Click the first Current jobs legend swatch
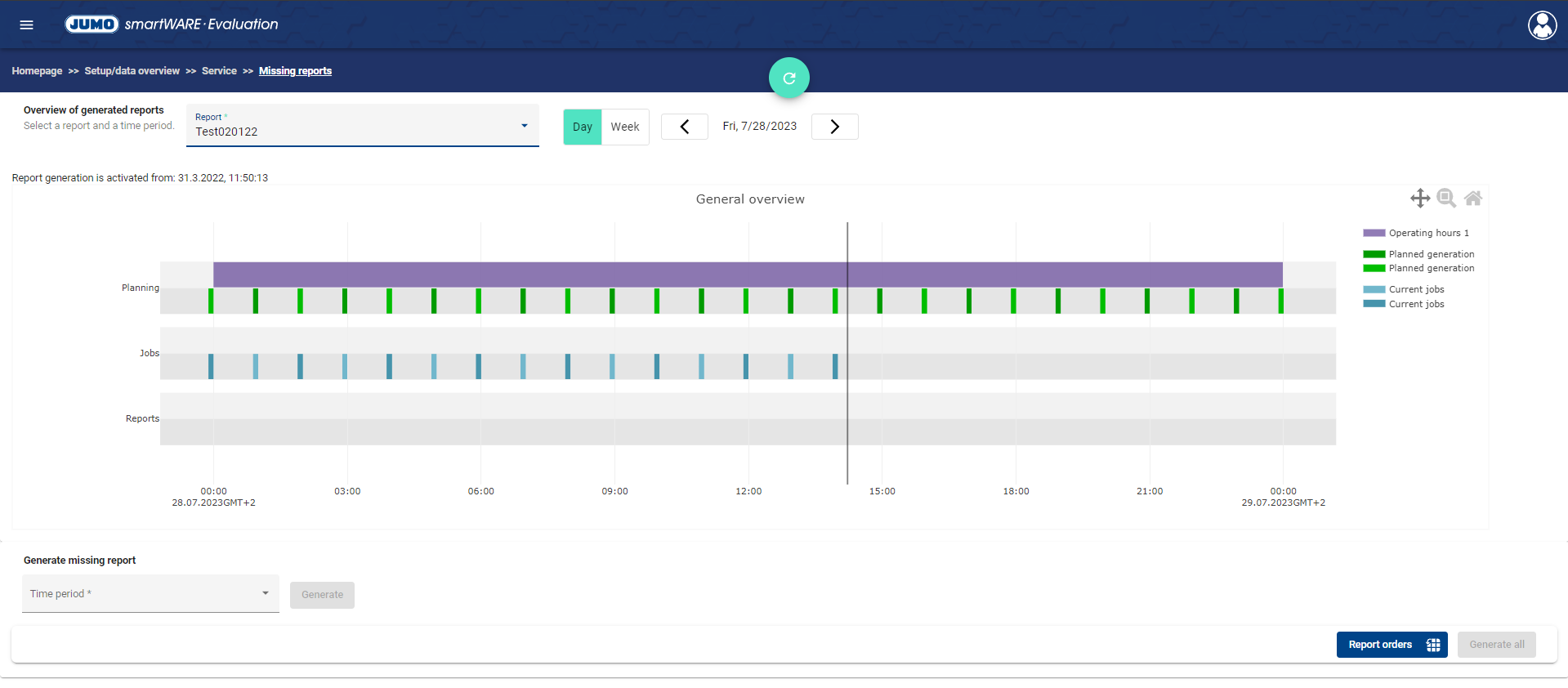1568x688 pixels. click(1374, 289)
